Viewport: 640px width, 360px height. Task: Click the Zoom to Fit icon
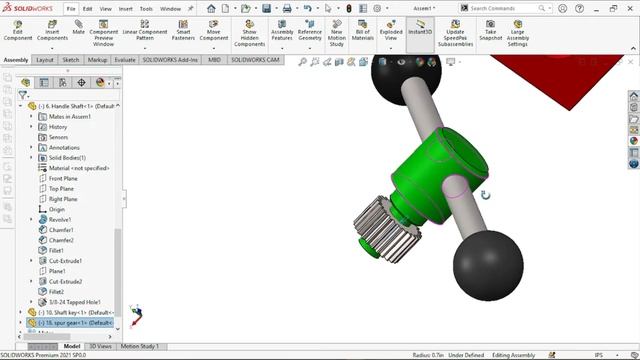tap(302, 62)
